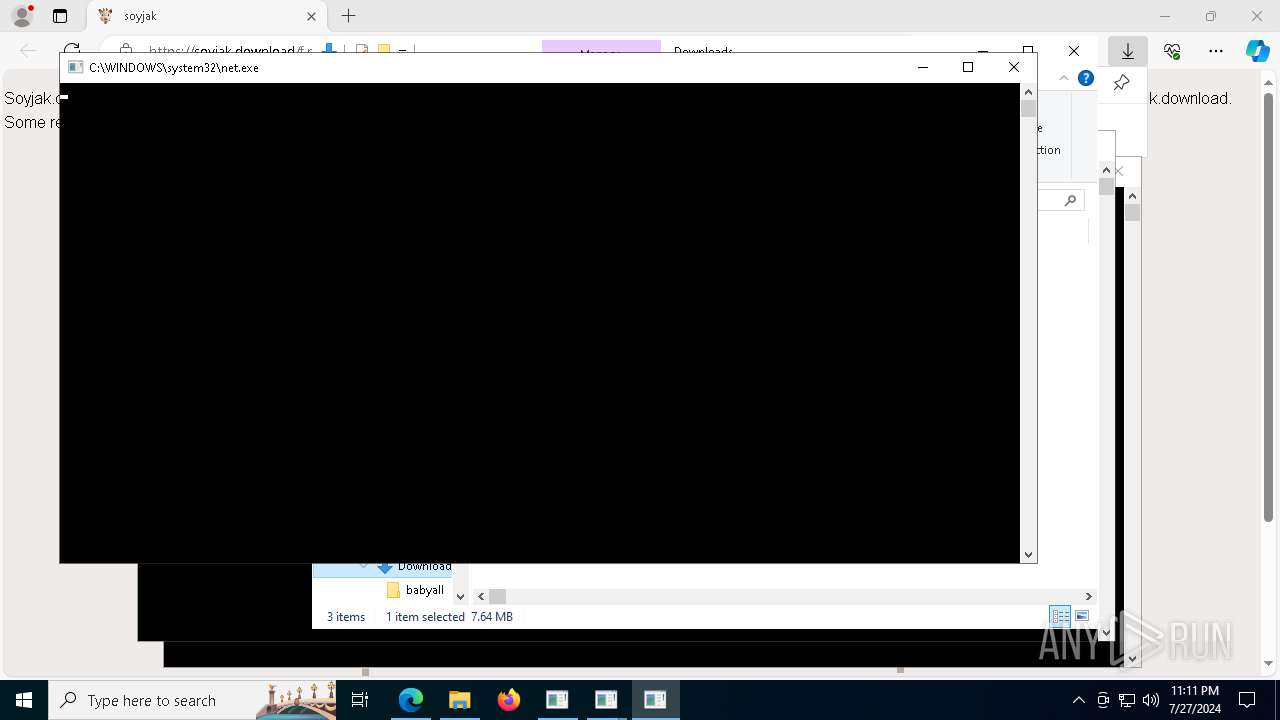Image resolution: width=1280 pixels, height=720 pixels.
Task: Open Edge Settings and more menu
Action: [1216, 51]
